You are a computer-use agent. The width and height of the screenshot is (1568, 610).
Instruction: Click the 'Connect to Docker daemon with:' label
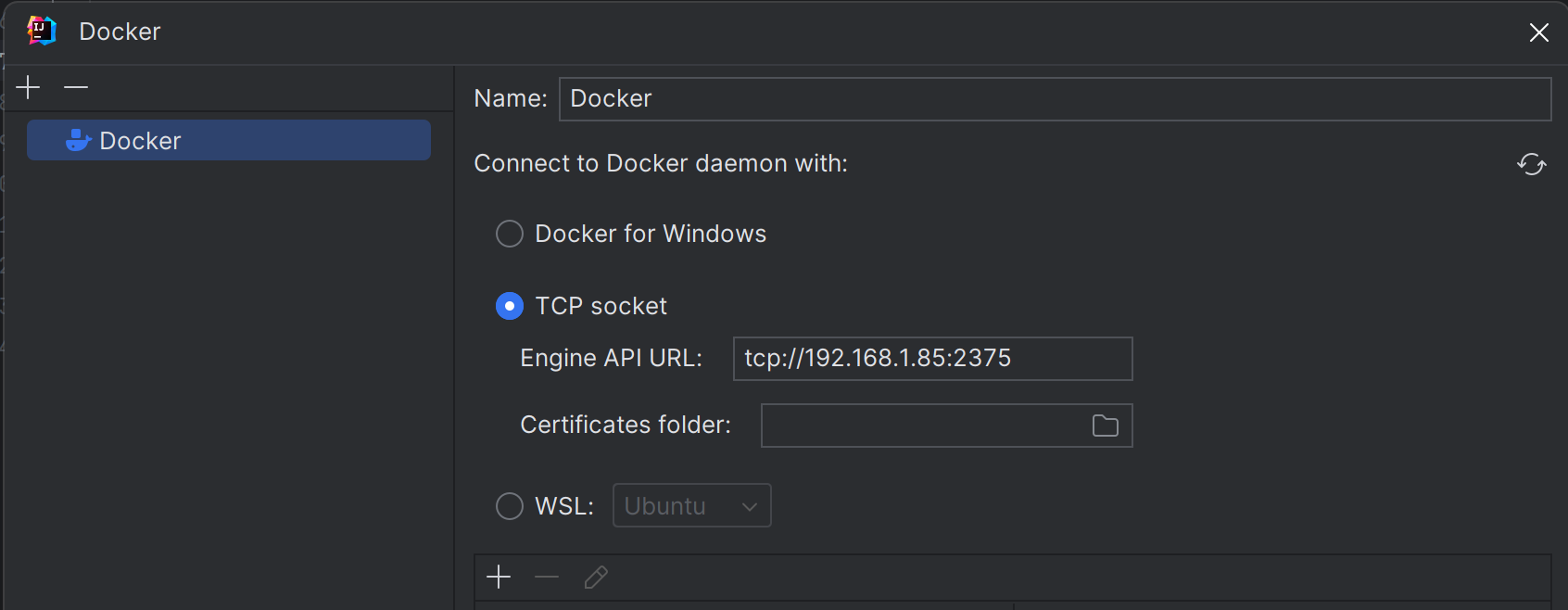click(661, 163)
